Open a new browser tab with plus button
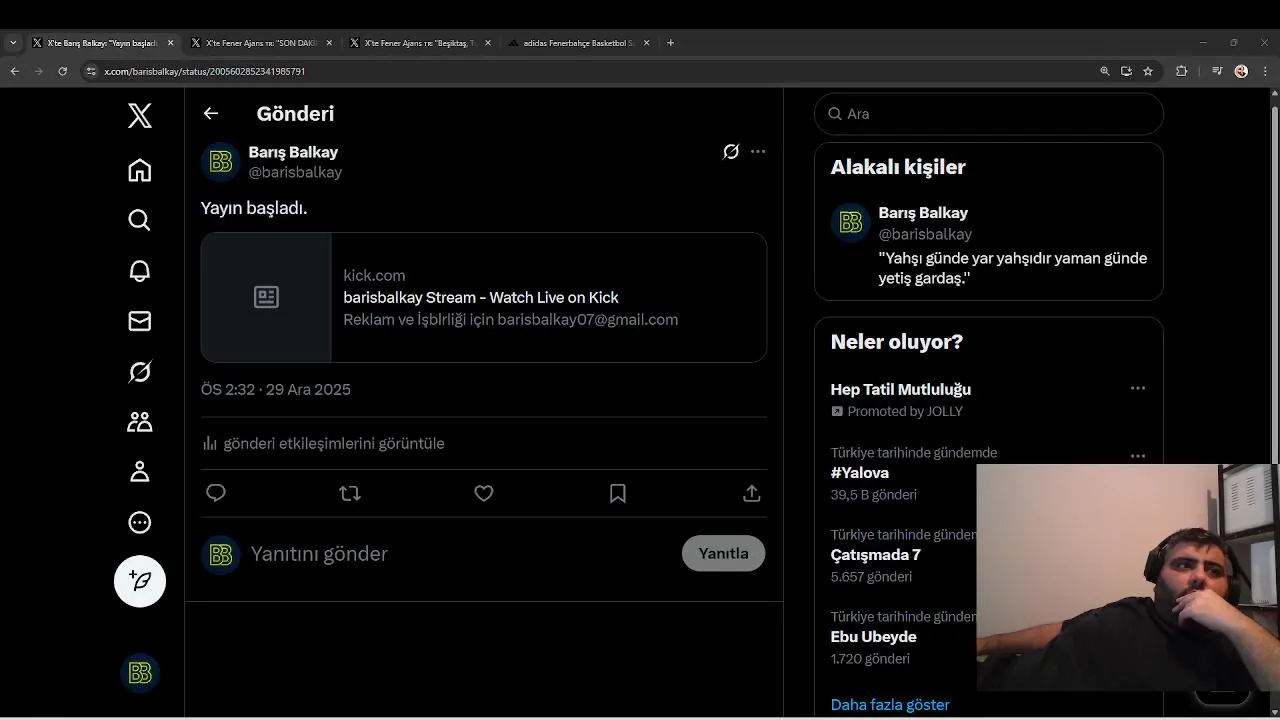 pos(670,43)
